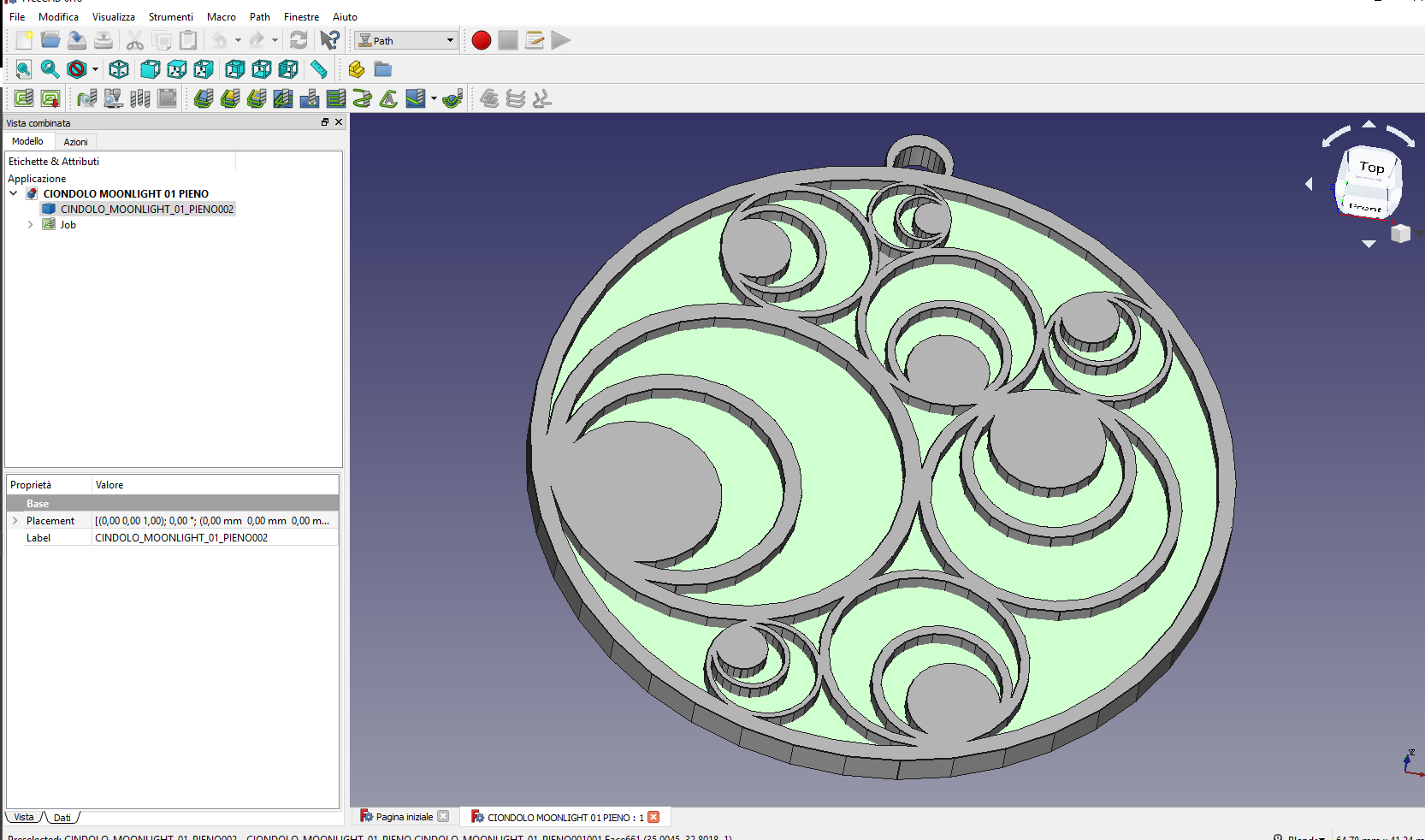Viewport: 1425px width, 840px height.
Task: Open the 3D Surface operations dropdown arrow
Action: pyautogui.click(x=434, y=98)
